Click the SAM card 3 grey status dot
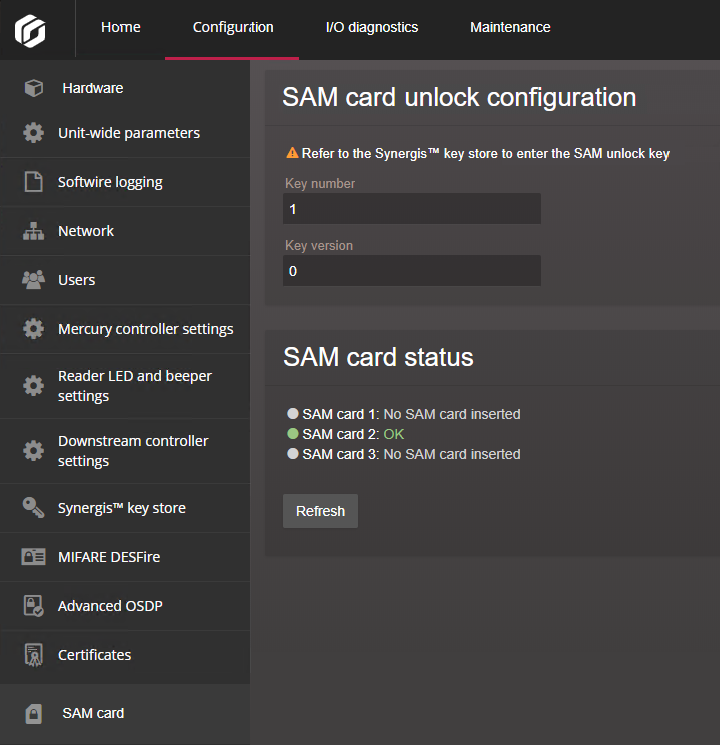Viewport: 720px width, 745px height. point(293,453)
